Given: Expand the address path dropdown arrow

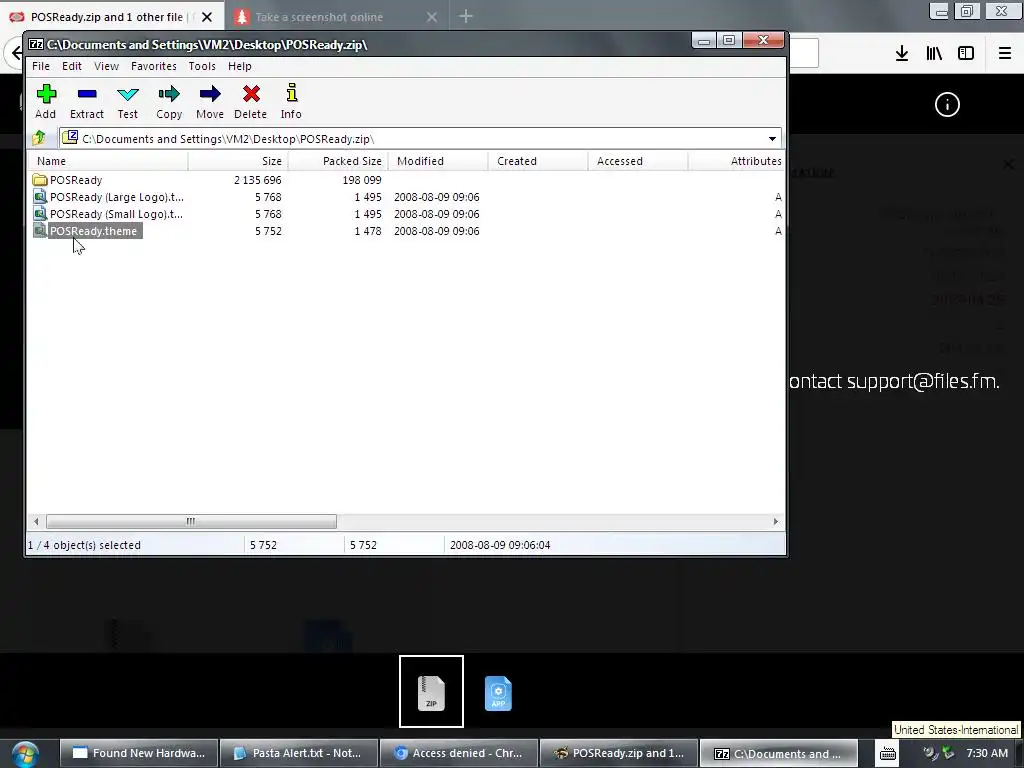Looking at the screenshot, I should pyautogui.click(x=772, y=138).
